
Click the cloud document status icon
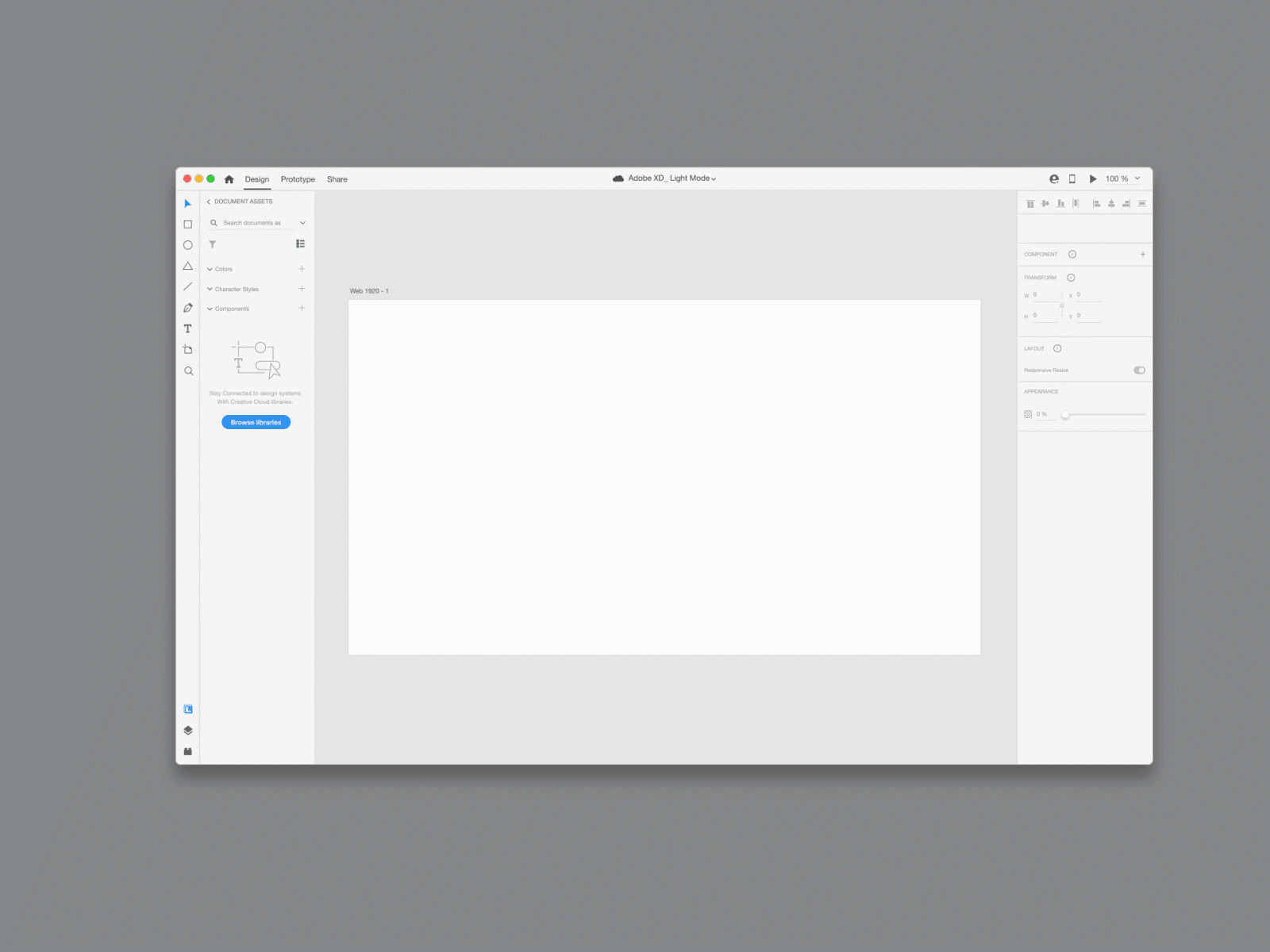pyautogui.click(x=618, y=178)
